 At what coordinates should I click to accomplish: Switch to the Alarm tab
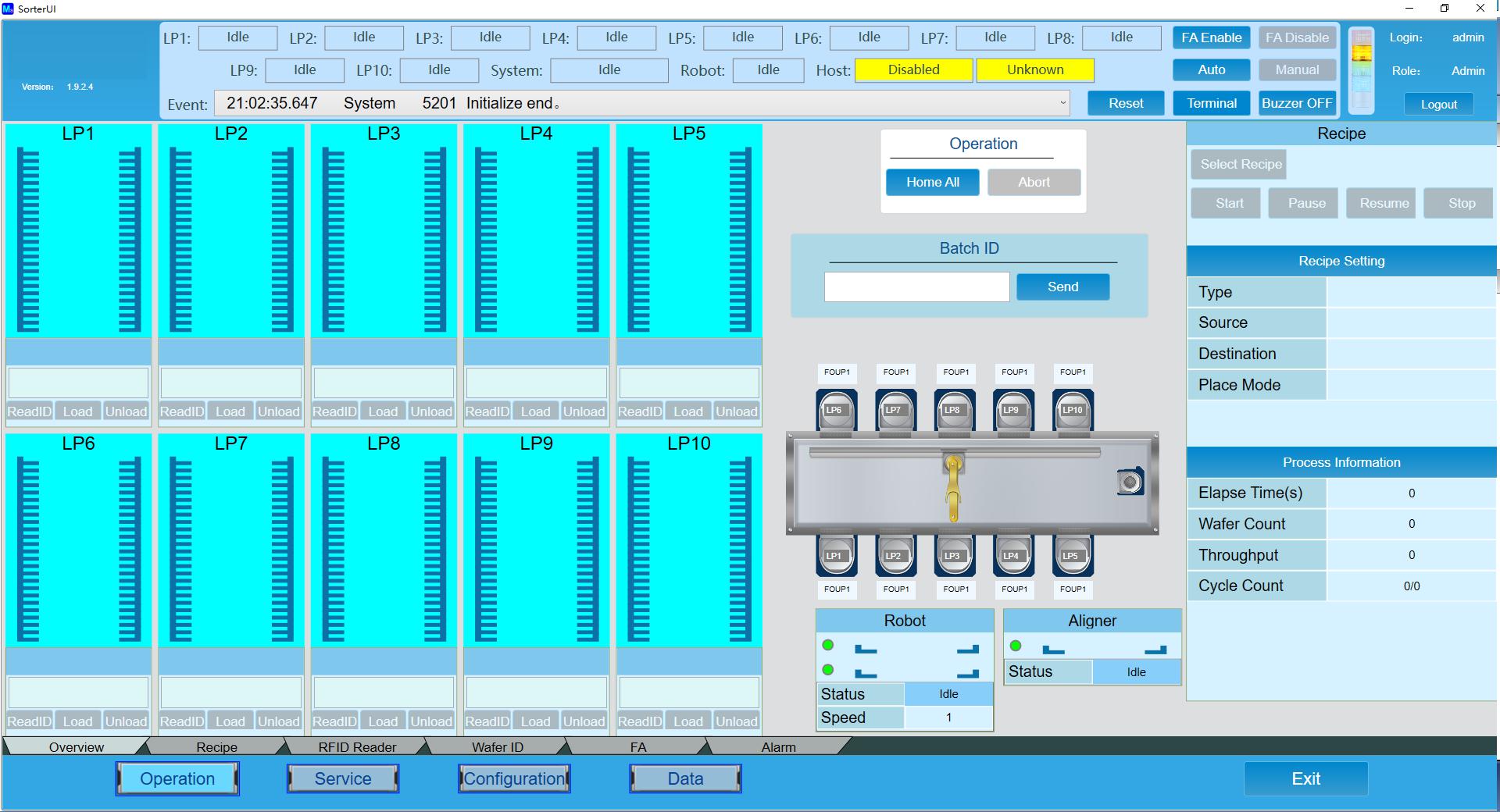pyautogui.click(x=778, y=747)
